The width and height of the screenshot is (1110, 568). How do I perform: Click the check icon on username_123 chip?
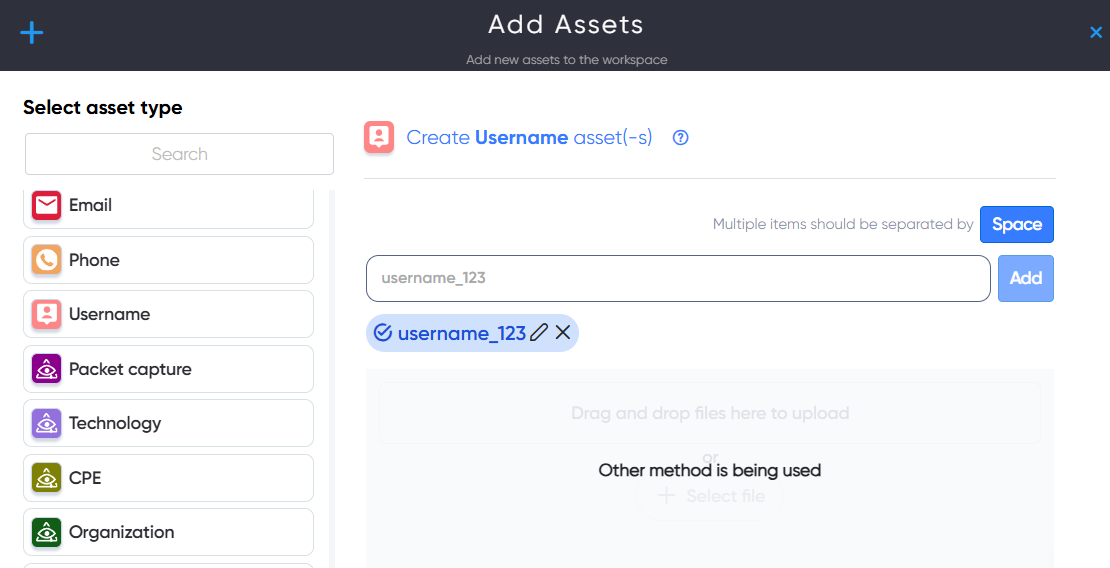coord(383,333)
